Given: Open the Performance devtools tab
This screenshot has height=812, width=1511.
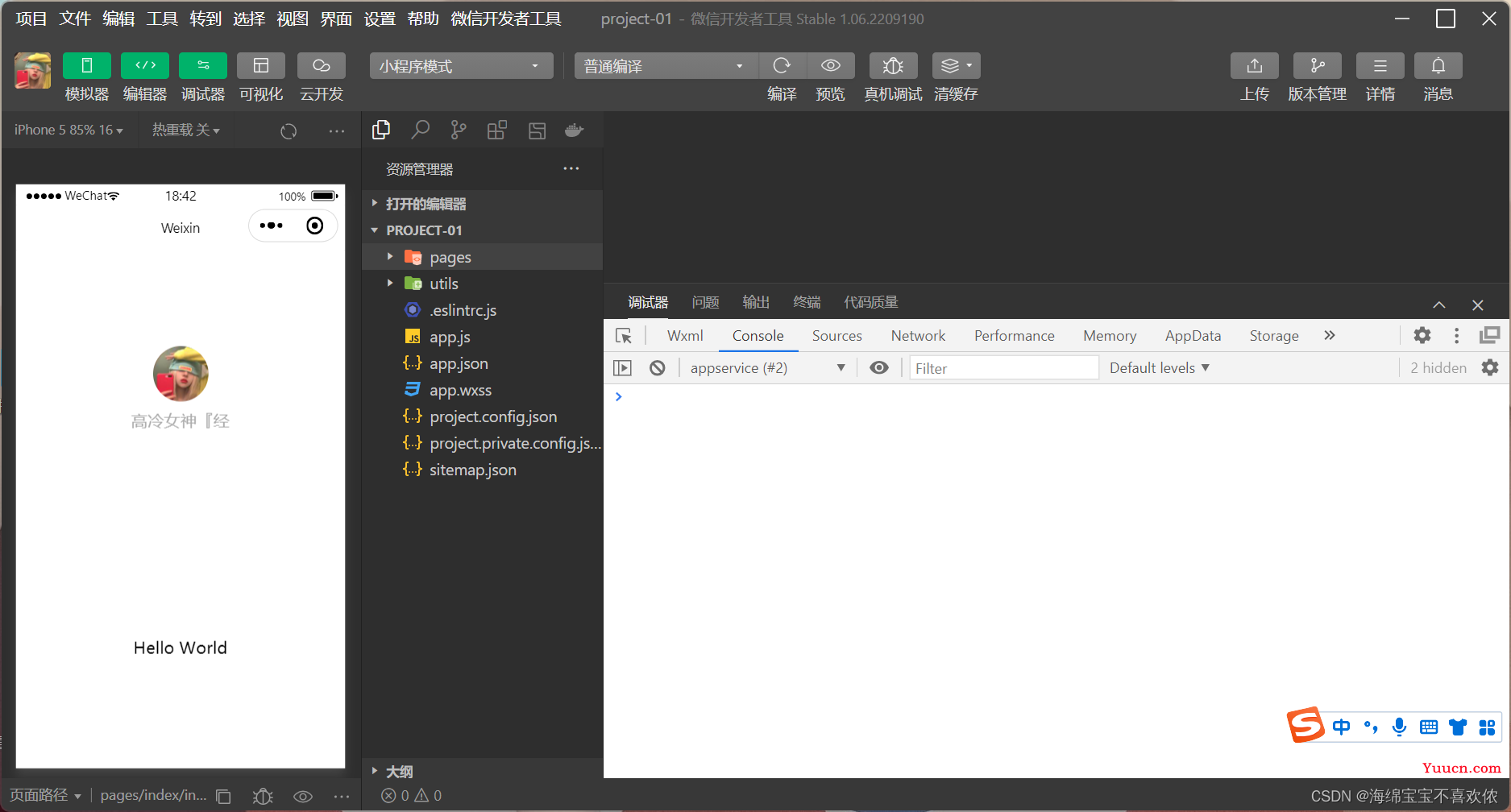Looking at the screenshot, I should point(1014,336).
